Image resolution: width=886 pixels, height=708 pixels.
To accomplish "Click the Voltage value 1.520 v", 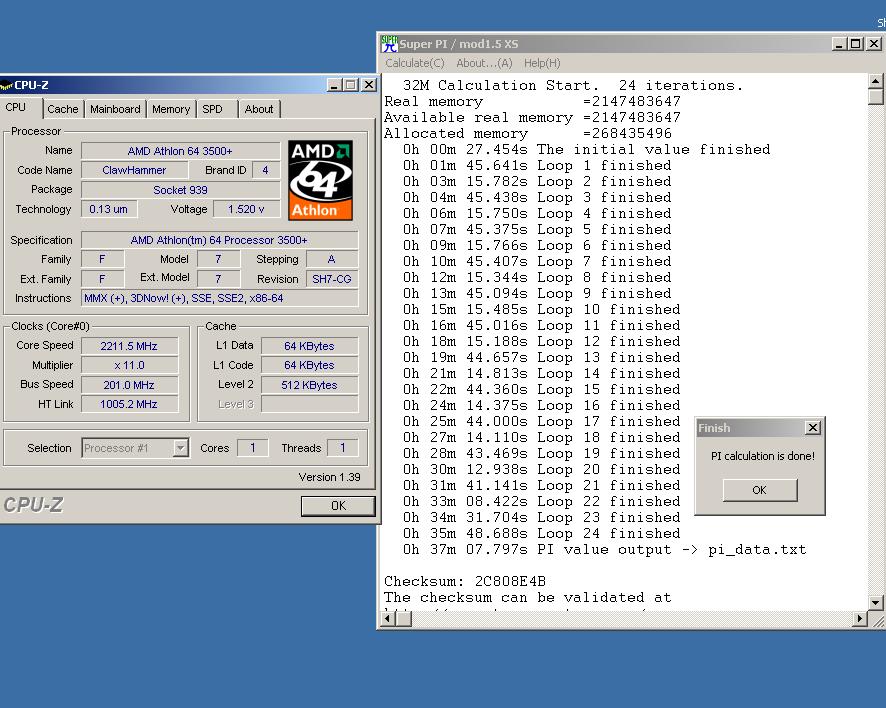I will [x=246, y=209].
